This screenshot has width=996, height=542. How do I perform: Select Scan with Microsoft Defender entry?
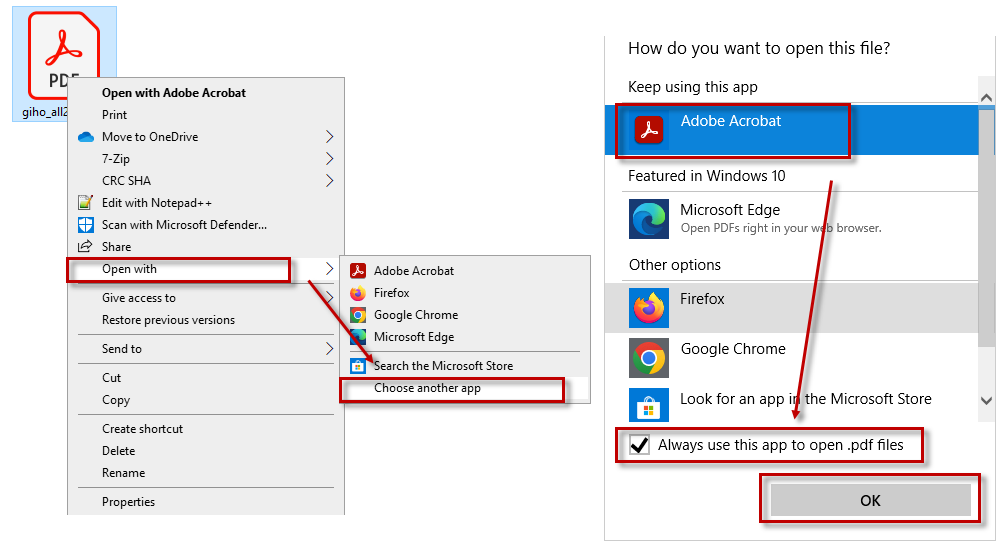(206, 224)
